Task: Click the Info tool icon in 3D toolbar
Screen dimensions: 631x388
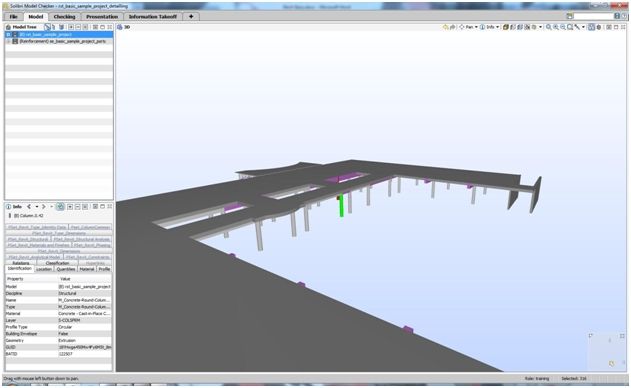Action: 482,27
